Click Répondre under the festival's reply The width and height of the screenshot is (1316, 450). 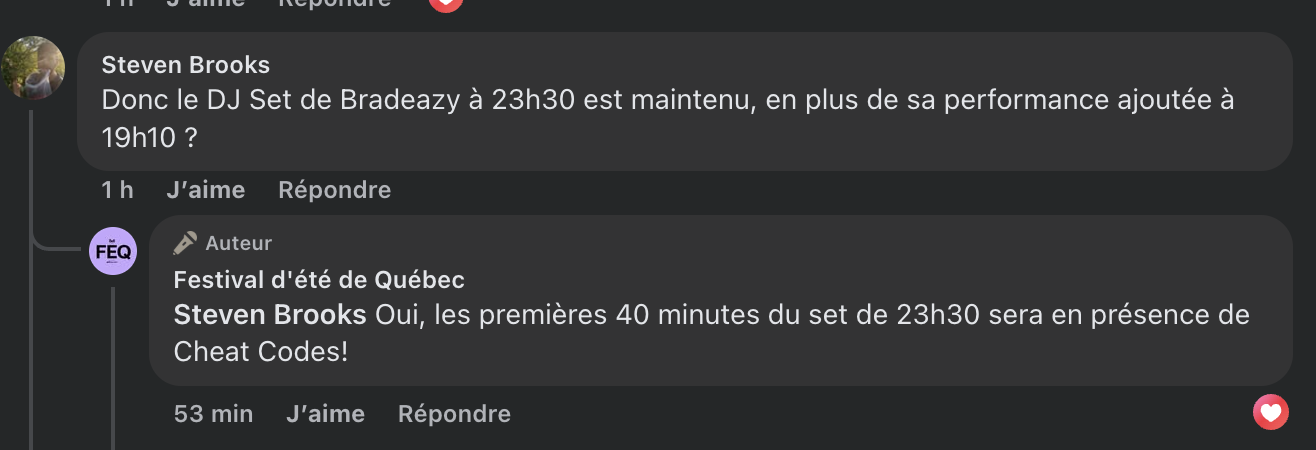tap(454, 413)
